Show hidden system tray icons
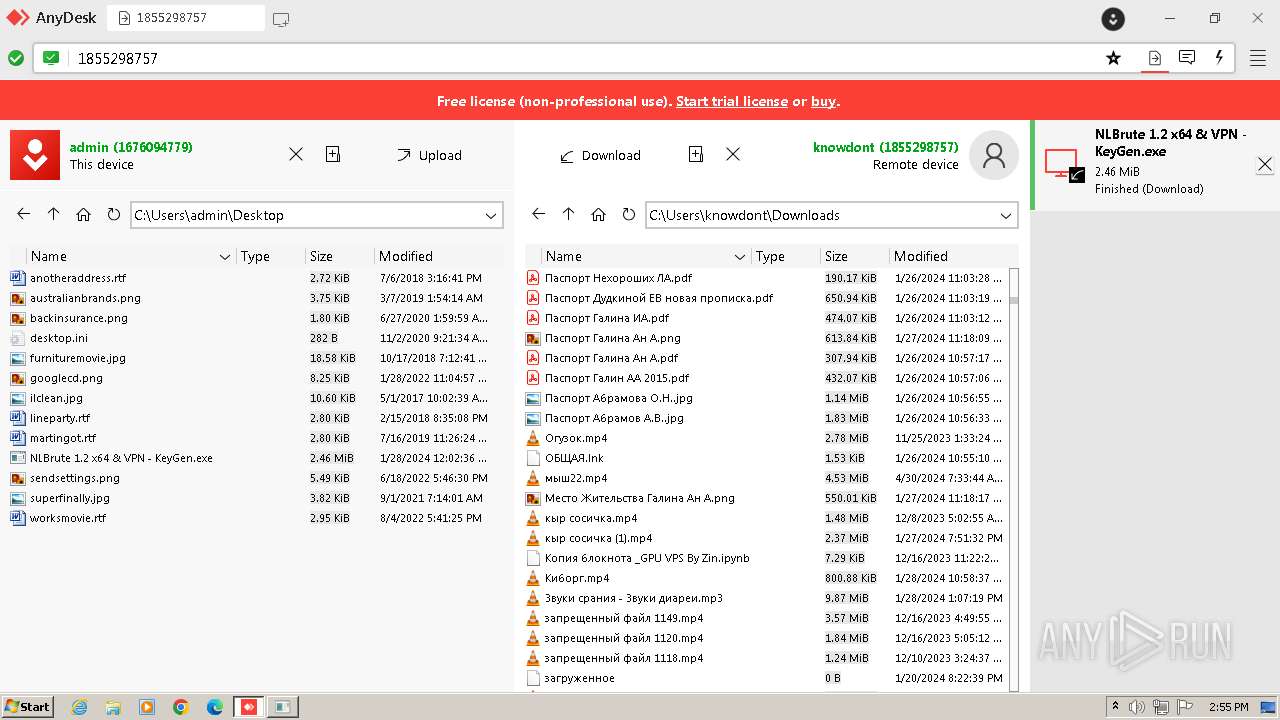The image size is (1280, 720). (x=1116, y=707)
